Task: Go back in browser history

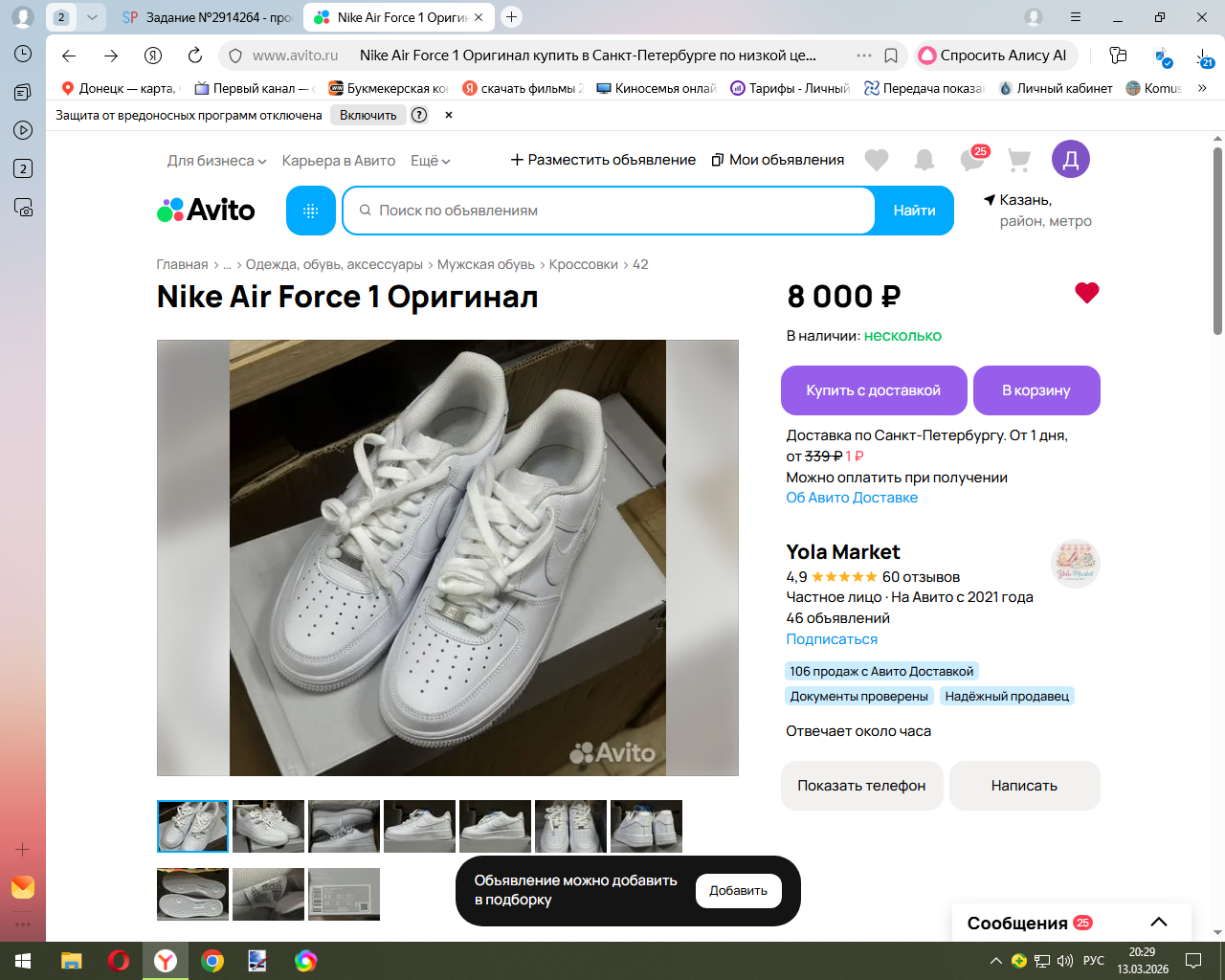Action: (69, 56)
